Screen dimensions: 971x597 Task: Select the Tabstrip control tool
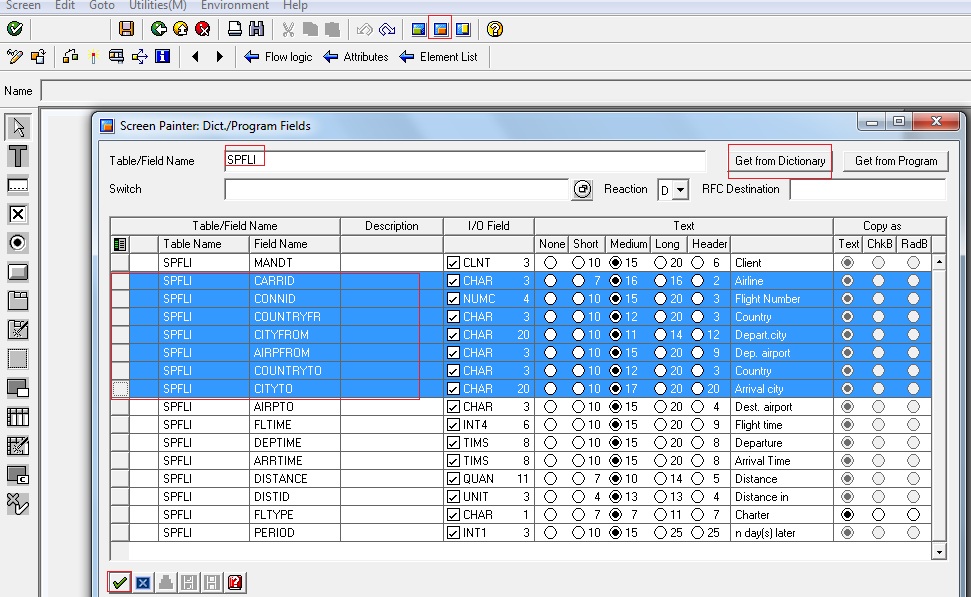[x=18, y=301]
